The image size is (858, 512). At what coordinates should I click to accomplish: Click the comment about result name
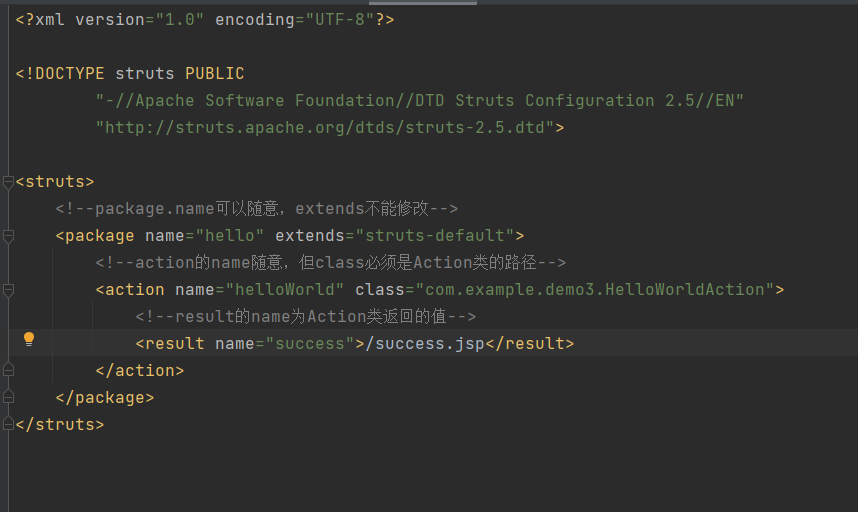point(305,317)
